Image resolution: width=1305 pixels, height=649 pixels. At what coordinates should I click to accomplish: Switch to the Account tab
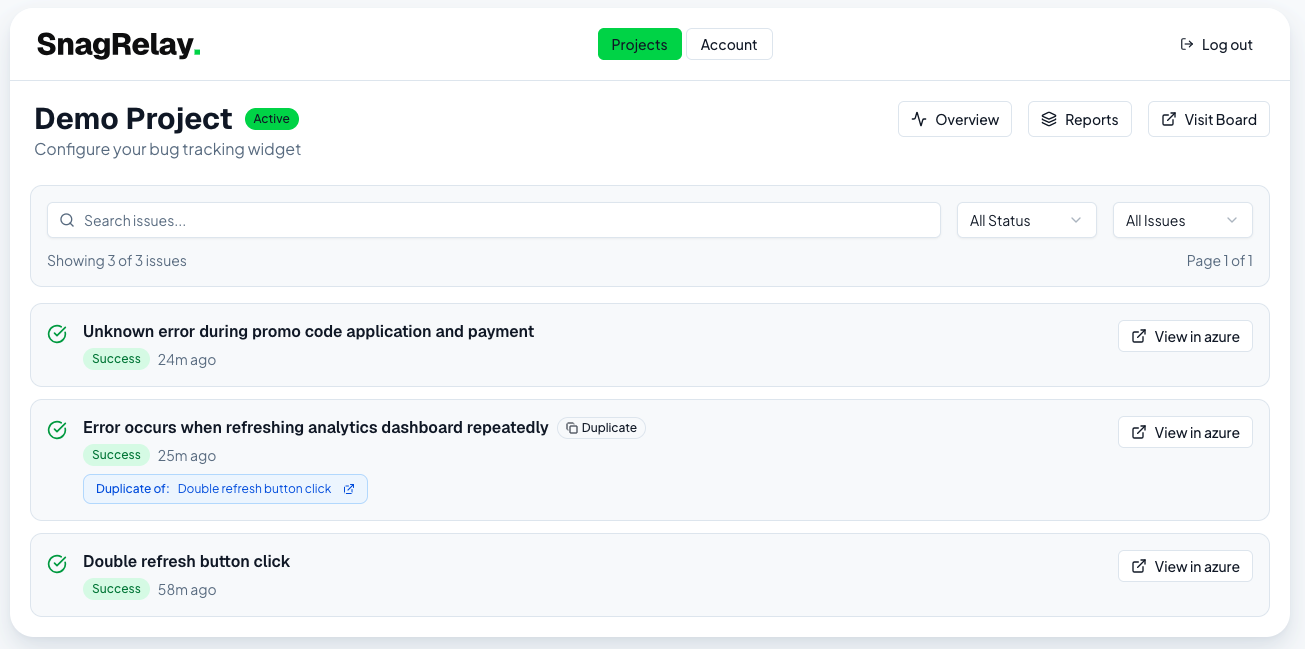pos(729,44)
